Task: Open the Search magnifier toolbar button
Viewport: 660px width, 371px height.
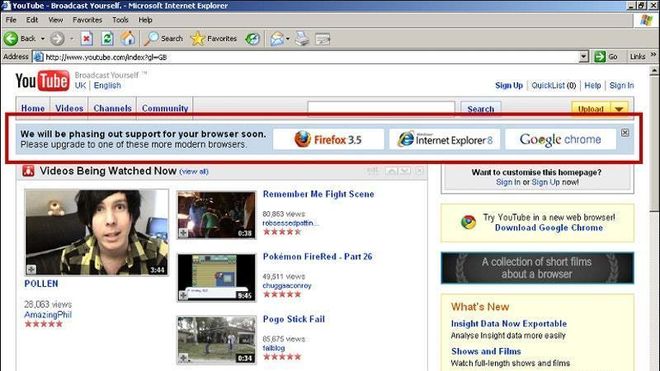Action: coord(163,39)
